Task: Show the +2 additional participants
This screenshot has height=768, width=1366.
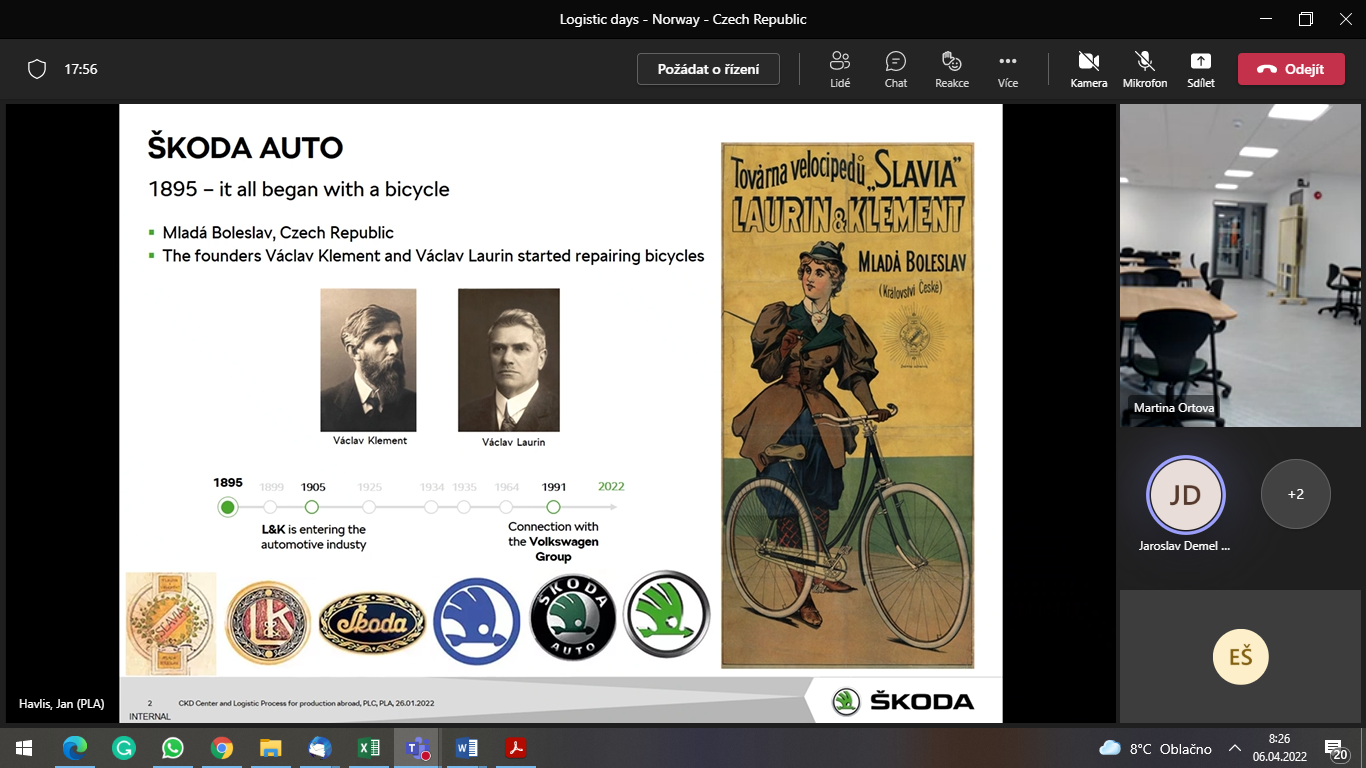Action: tap(1295, 494)
